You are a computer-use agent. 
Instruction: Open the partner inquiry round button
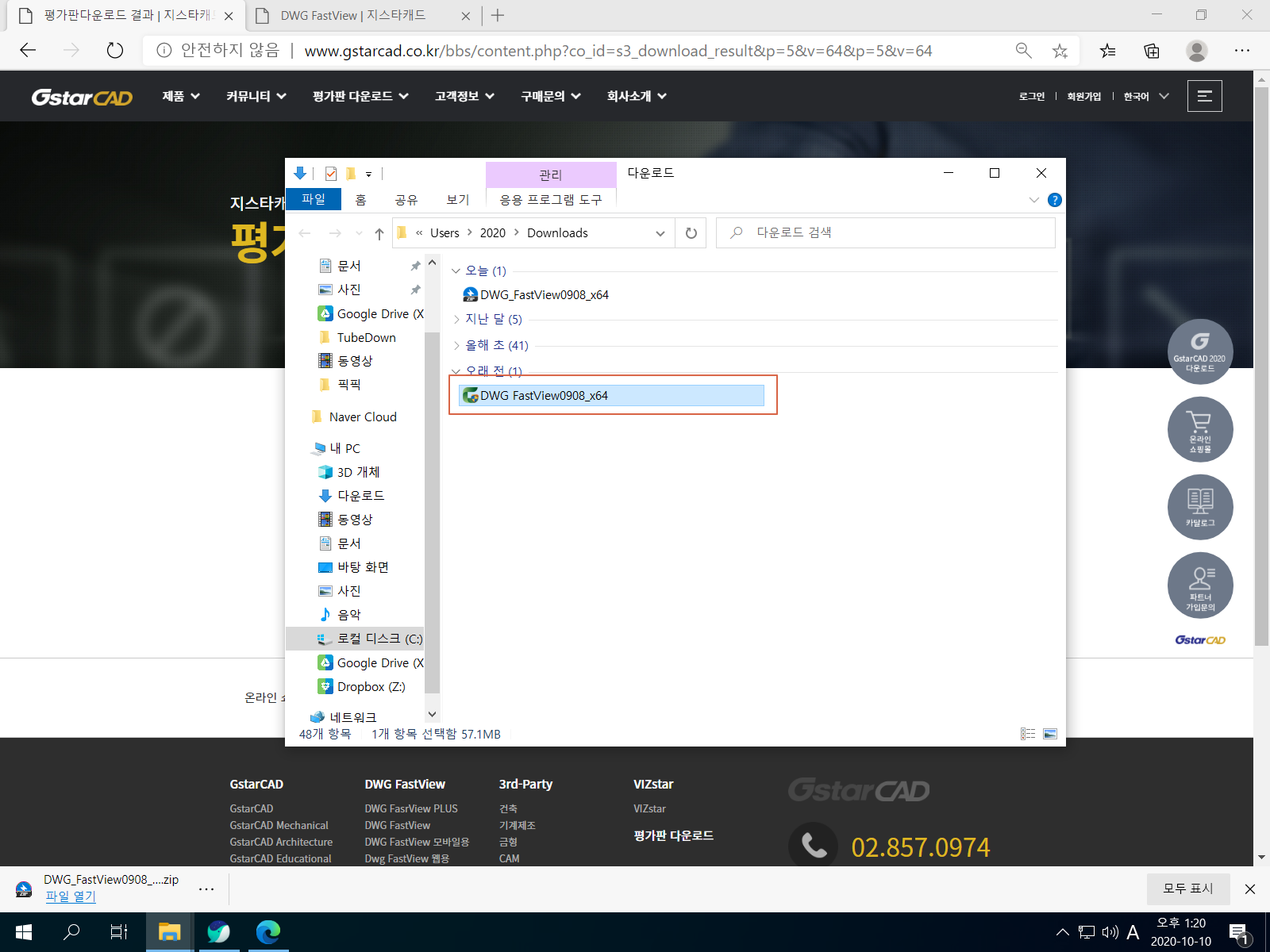pyautogui.click(x=1199, y=585)
